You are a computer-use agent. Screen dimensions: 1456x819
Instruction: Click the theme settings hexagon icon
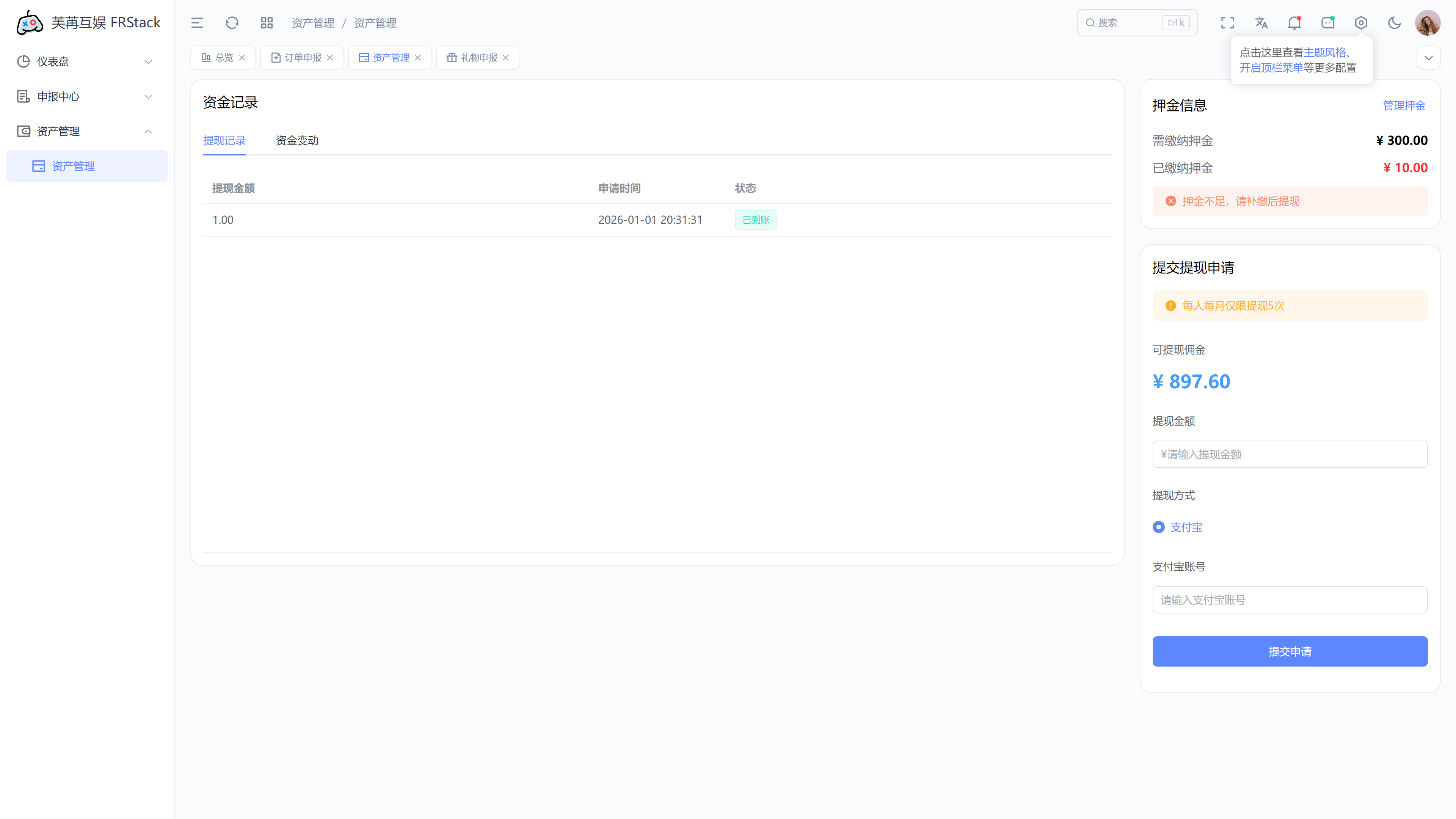(1361, 23)
